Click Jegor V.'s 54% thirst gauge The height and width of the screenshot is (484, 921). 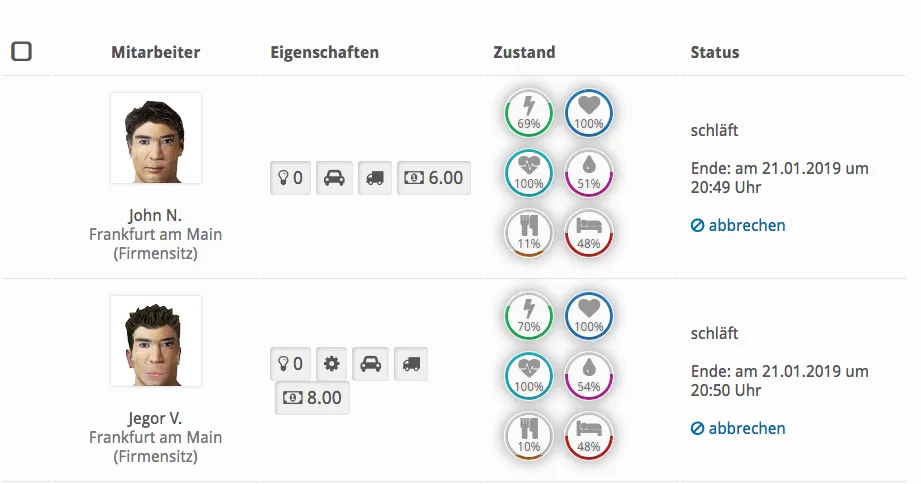pyautogui.click(x=589, y=375)
